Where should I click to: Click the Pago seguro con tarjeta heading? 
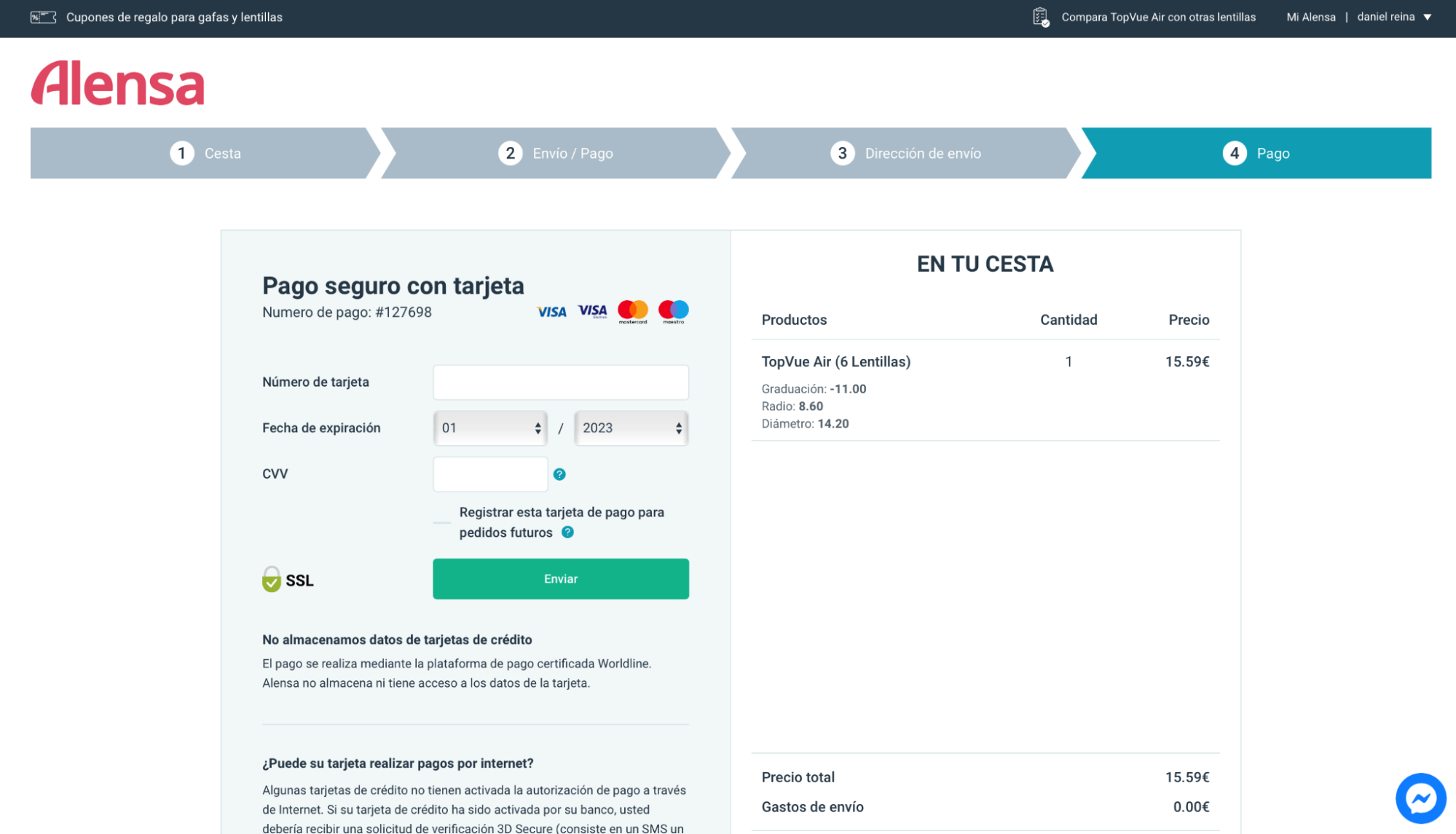(393, 286)
